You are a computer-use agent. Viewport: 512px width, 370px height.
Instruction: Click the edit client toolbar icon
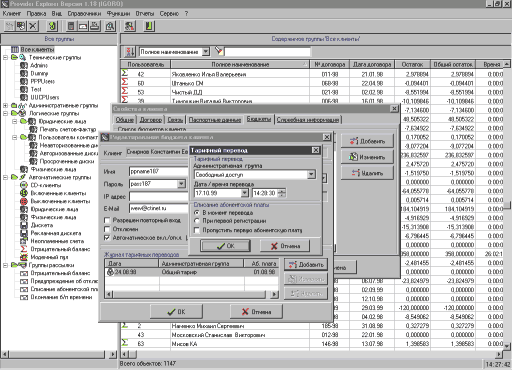click(21, 26)
